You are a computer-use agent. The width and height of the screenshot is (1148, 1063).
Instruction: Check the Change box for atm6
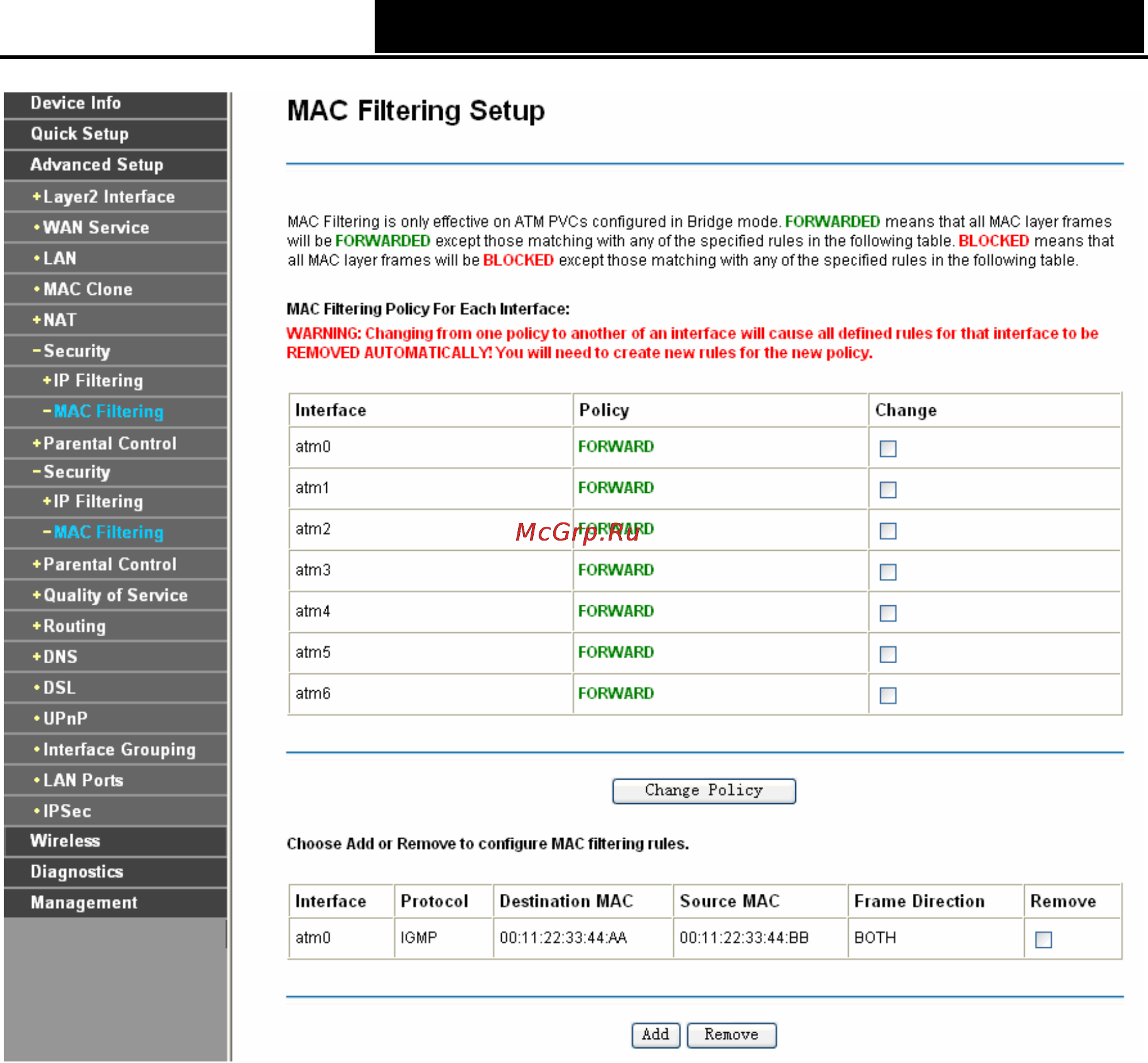point(888,695)
